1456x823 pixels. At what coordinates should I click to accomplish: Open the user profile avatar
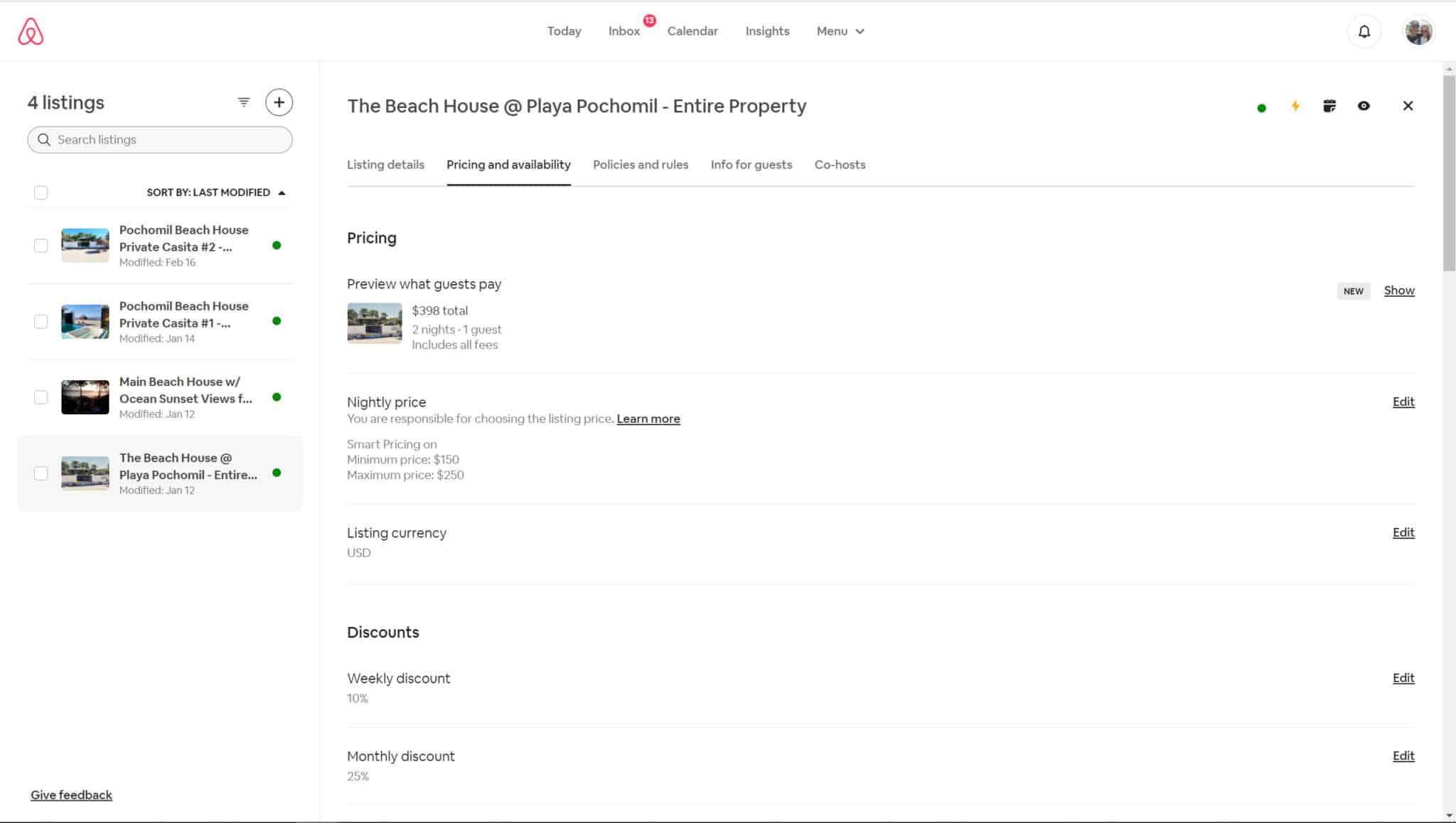point(1418,31)
